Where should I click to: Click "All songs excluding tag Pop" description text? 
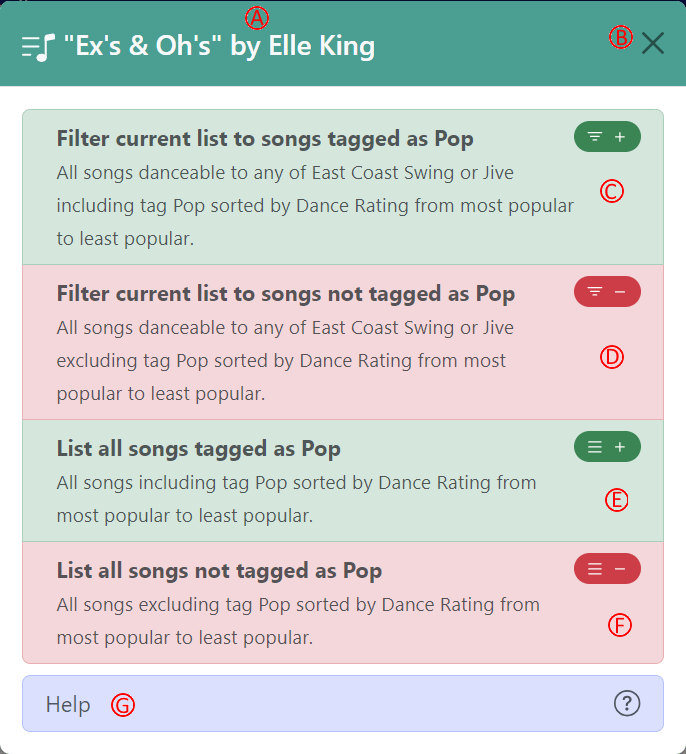pyautogui.click(x=298, y=620)
